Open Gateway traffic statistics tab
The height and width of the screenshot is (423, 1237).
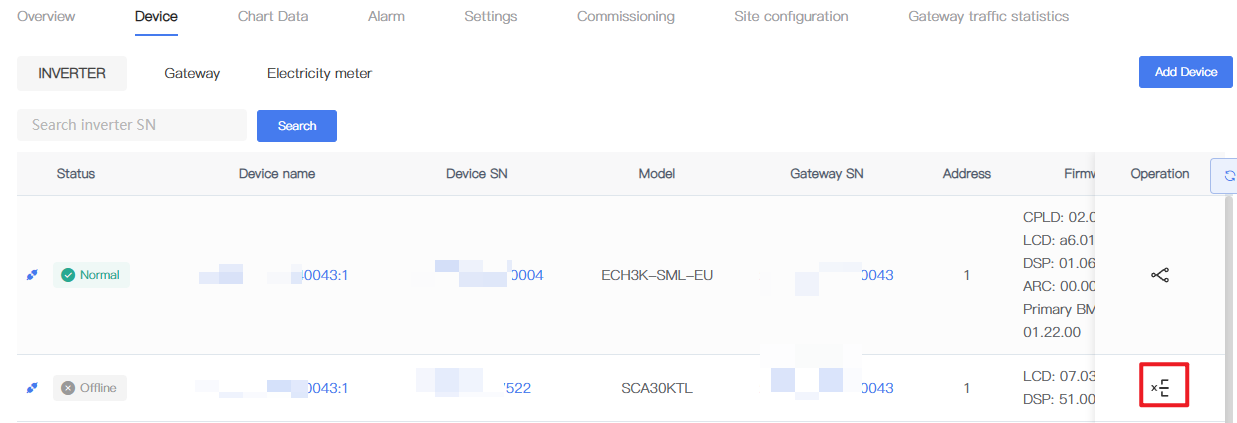point(988,16)
